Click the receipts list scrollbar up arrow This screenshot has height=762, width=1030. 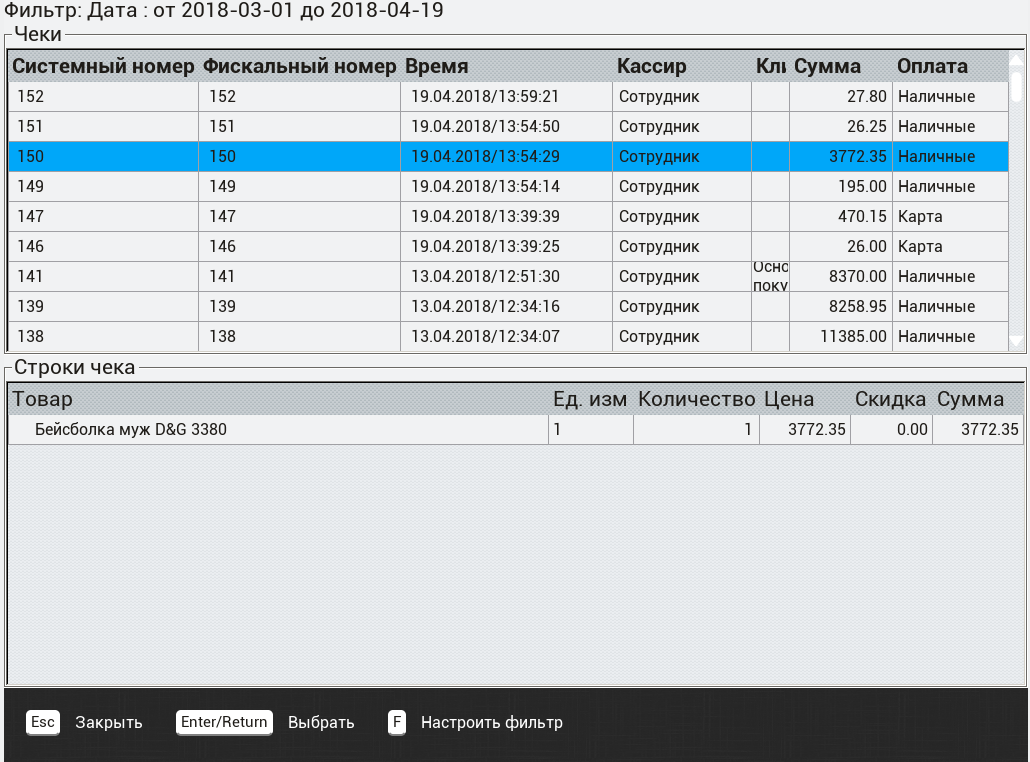[1016, 60]
